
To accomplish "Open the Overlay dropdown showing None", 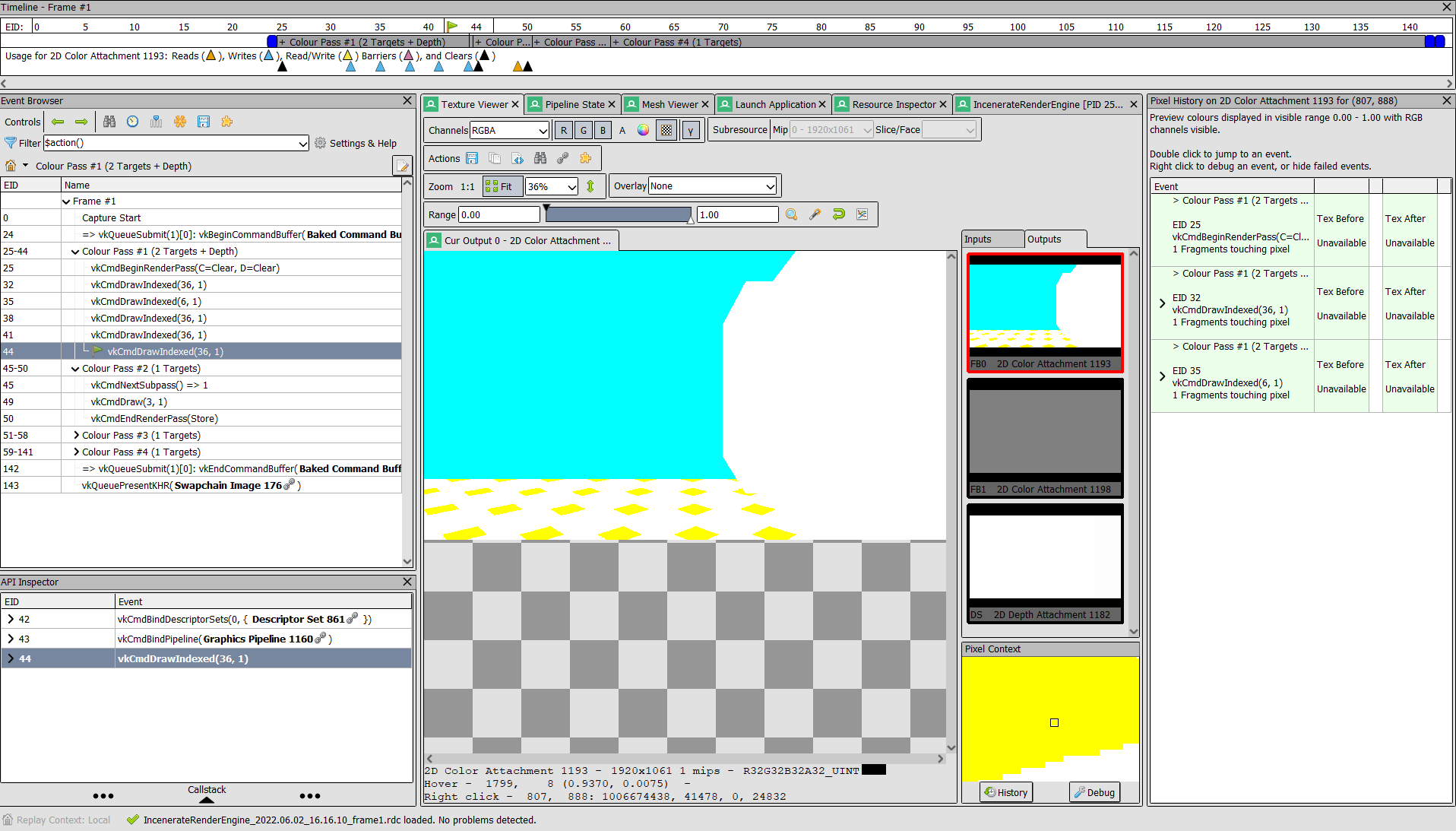I will point(711,186).
